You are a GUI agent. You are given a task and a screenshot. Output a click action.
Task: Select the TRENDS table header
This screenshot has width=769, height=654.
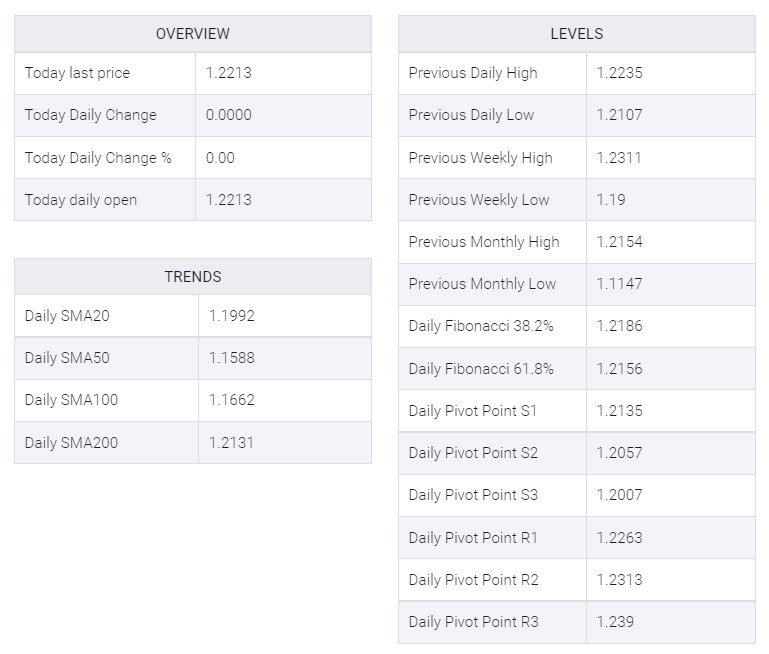pyautogui.click(x=193, y=277)
